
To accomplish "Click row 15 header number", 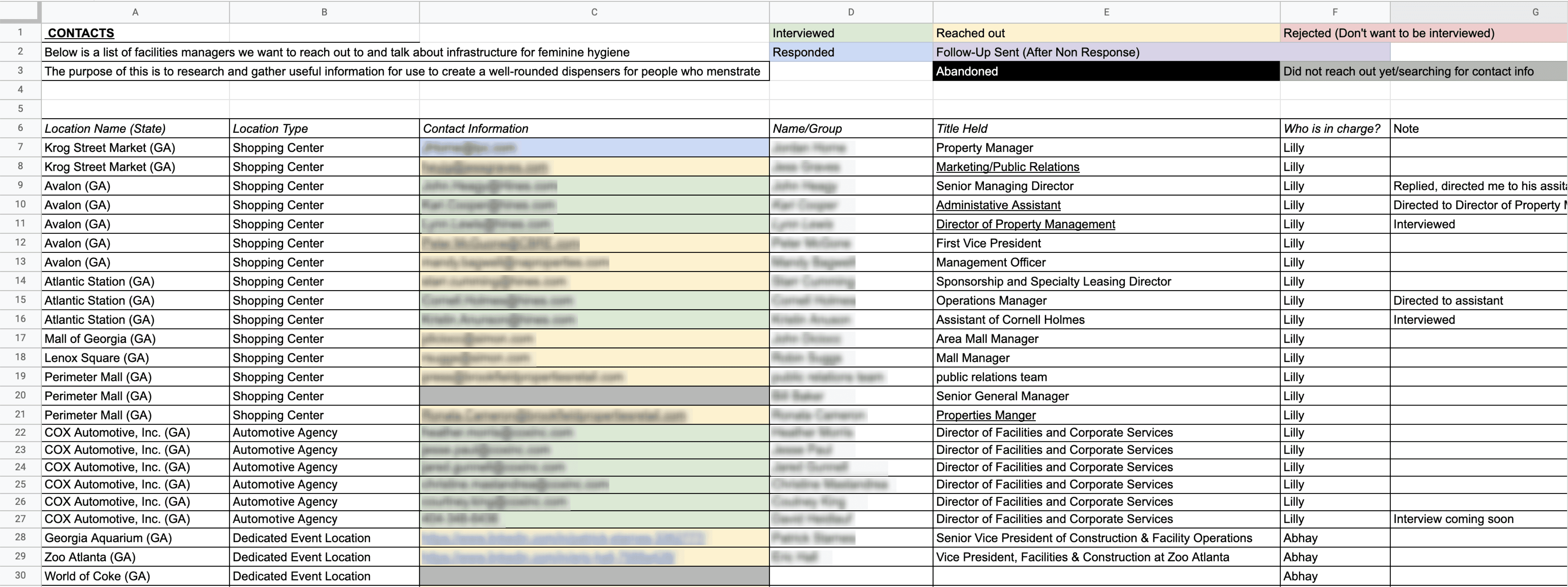I will (x=20, y=300).
